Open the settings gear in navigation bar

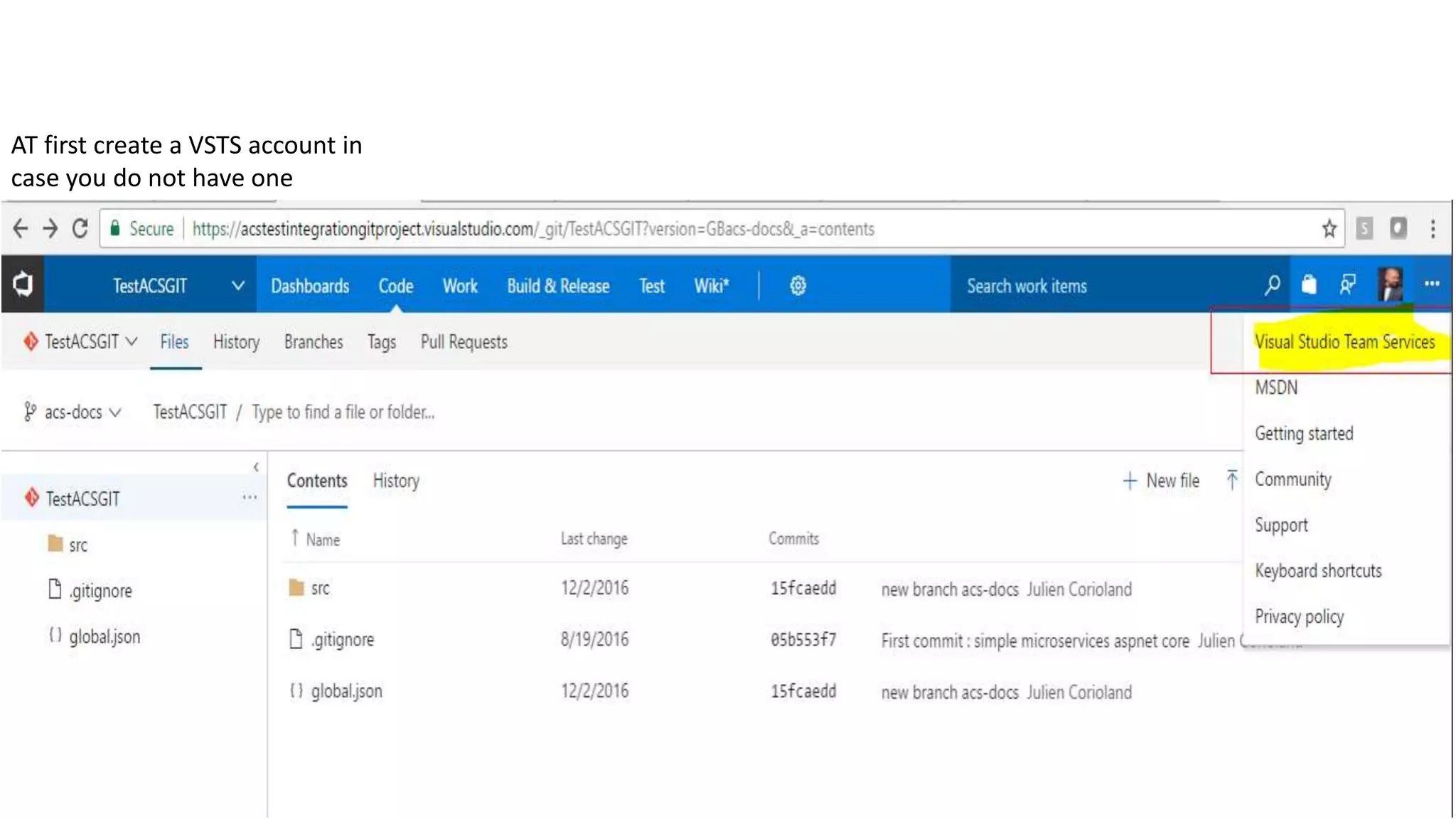[798, 286]
